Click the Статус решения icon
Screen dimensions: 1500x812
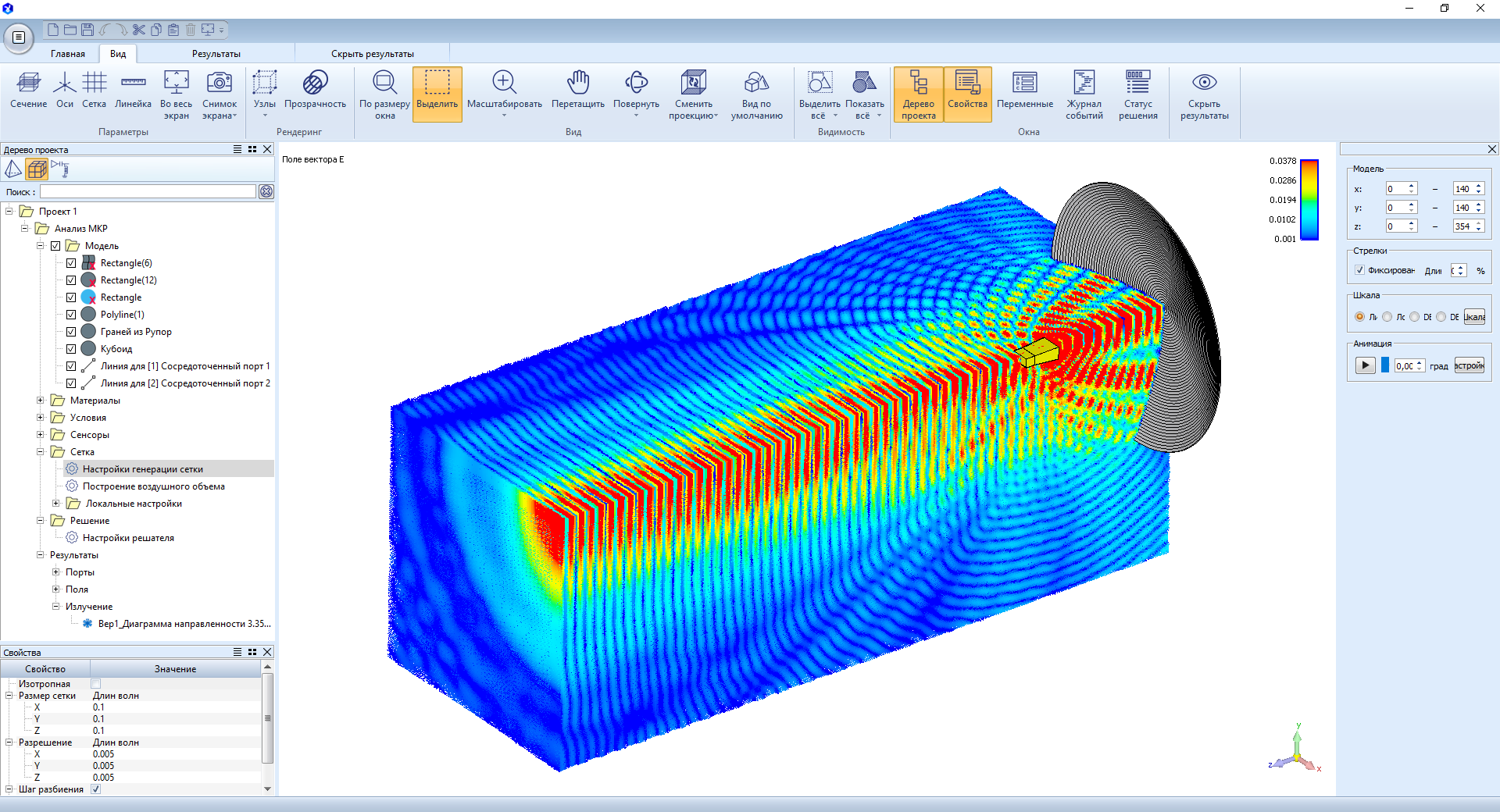click(1137, 83)
